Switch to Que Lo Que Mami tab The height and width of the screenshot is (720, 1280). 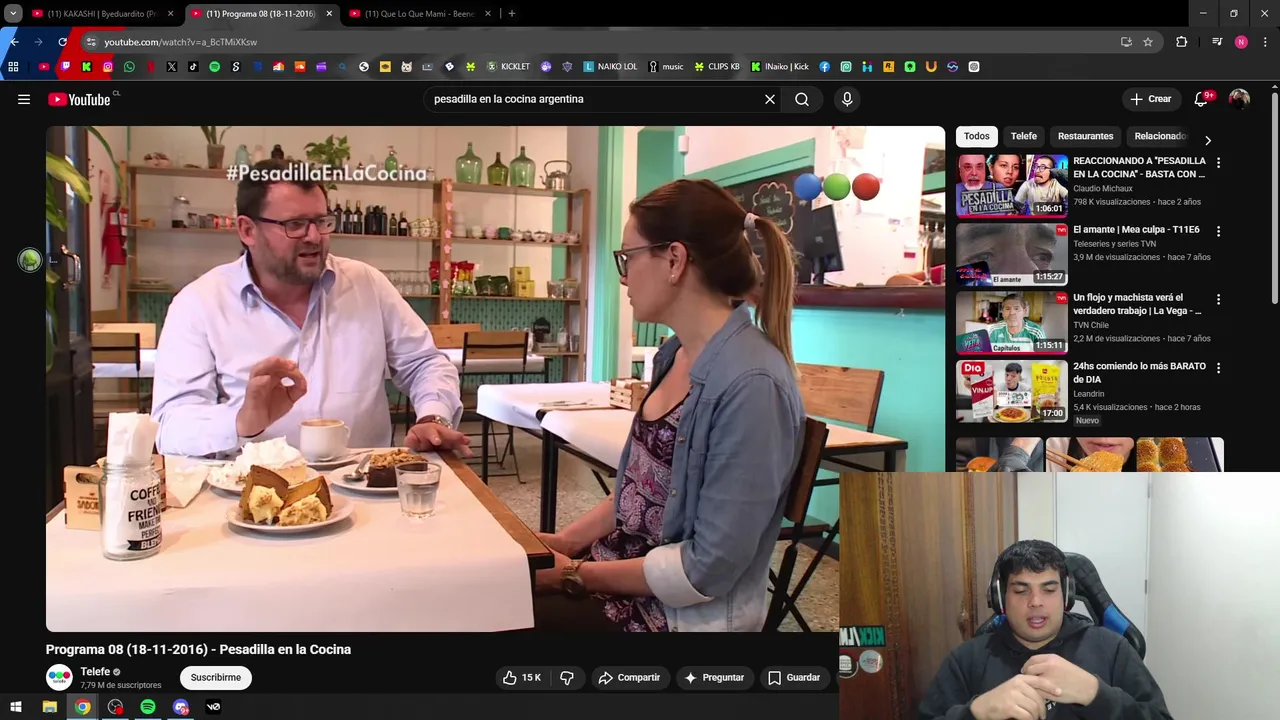coord(420,14)
